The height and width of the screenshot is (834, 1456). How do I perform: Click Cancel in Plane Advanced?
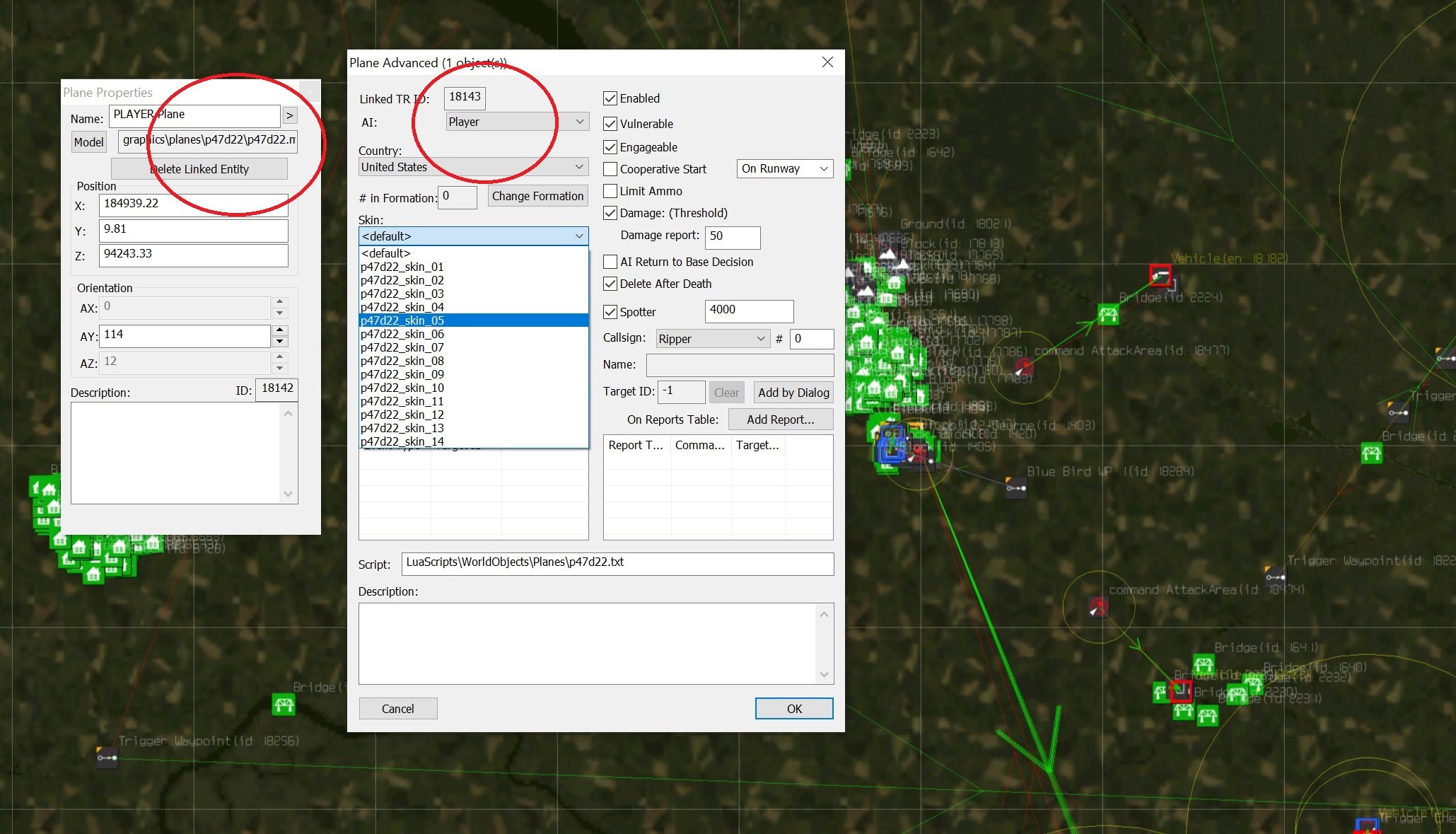tap(398, 709)
